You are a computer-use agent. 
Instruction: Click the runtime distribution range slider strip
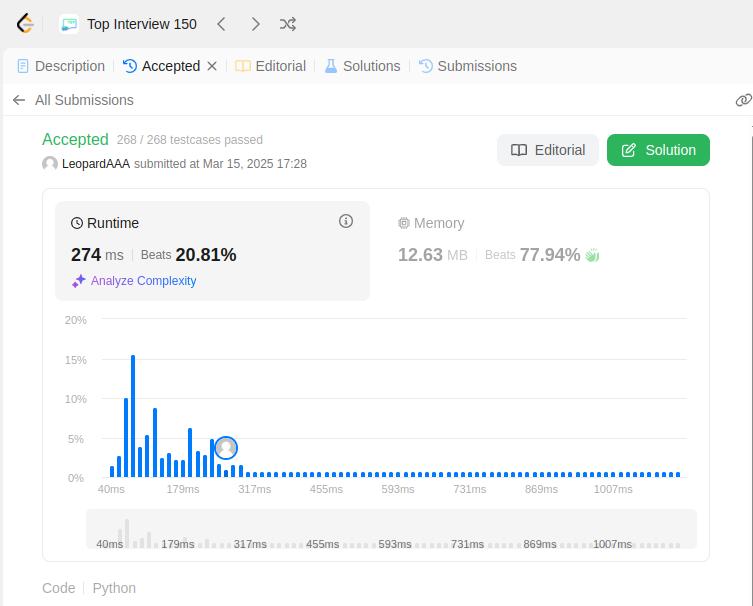[x=391, y=529]
